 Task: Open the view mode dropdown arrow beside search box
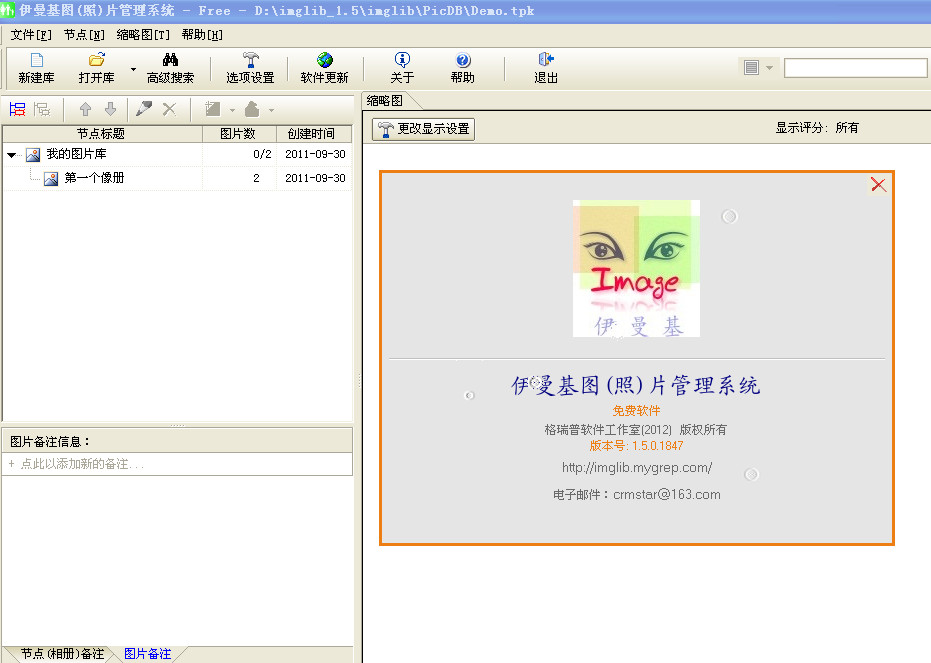(769, 68)
